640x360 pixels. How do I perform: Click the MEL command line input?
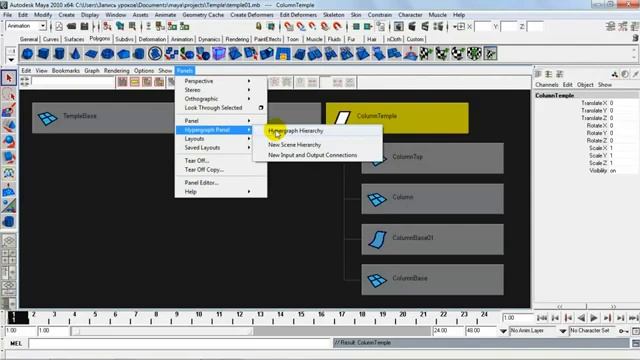tap(180, 344)
